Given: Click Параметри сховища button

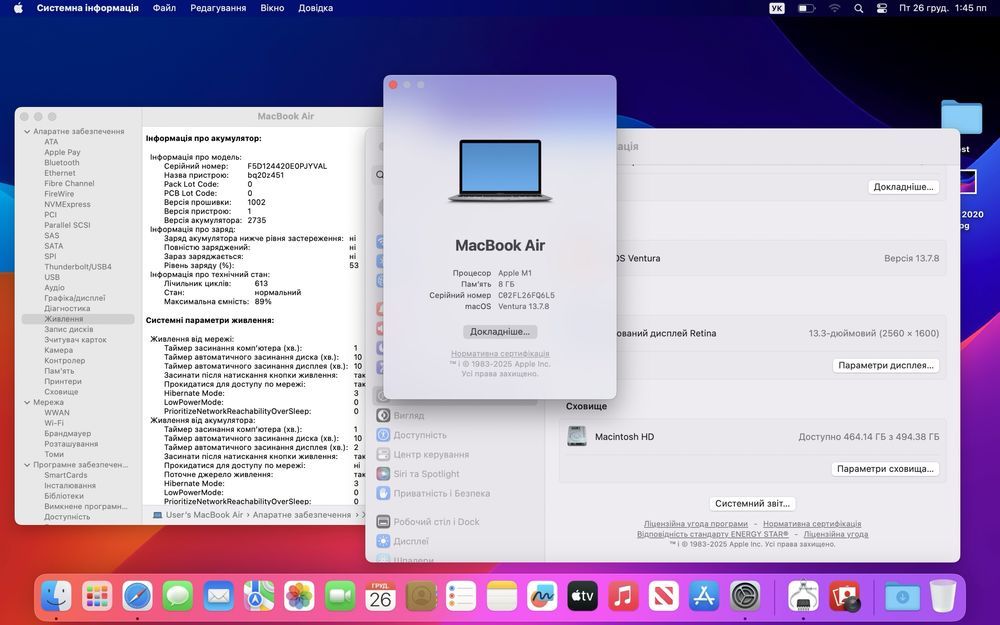Looking at the screenshot, I should point(885,469).
